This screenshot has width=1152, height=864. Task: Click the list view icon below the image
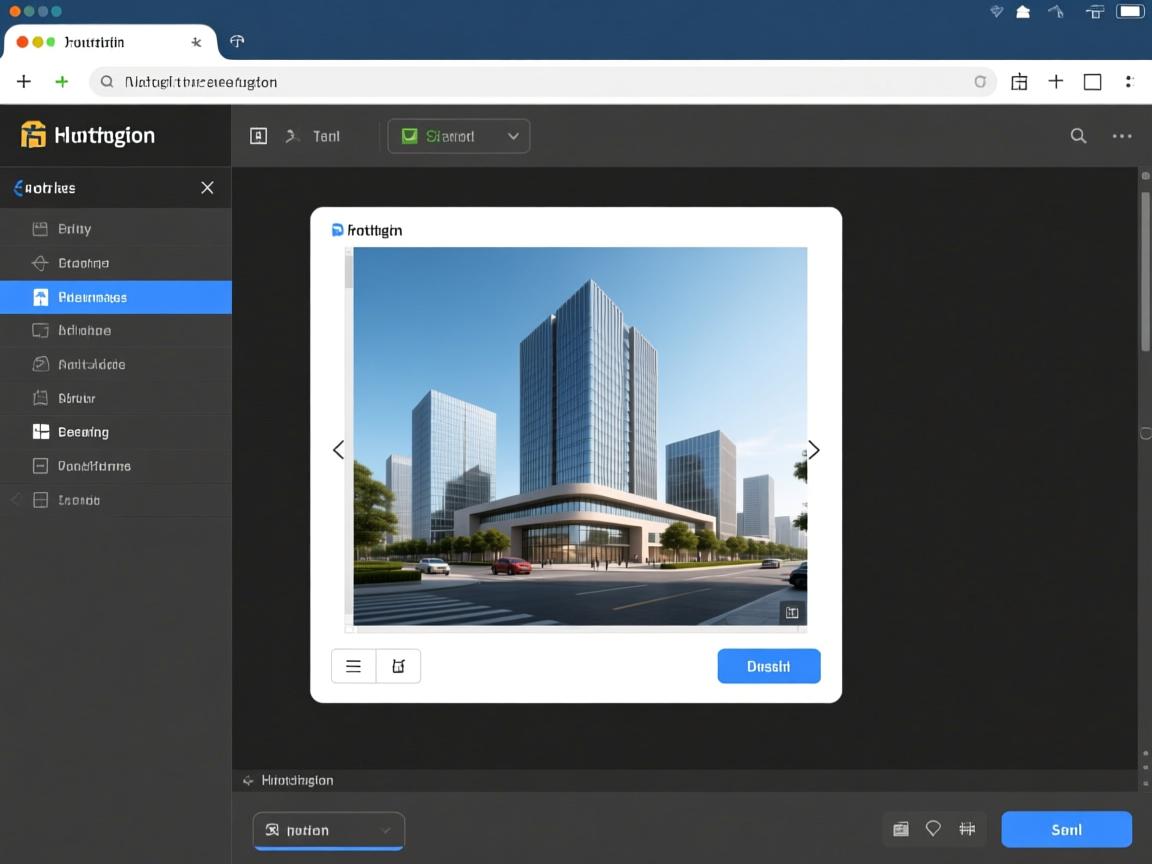click(x=353, y=666)
